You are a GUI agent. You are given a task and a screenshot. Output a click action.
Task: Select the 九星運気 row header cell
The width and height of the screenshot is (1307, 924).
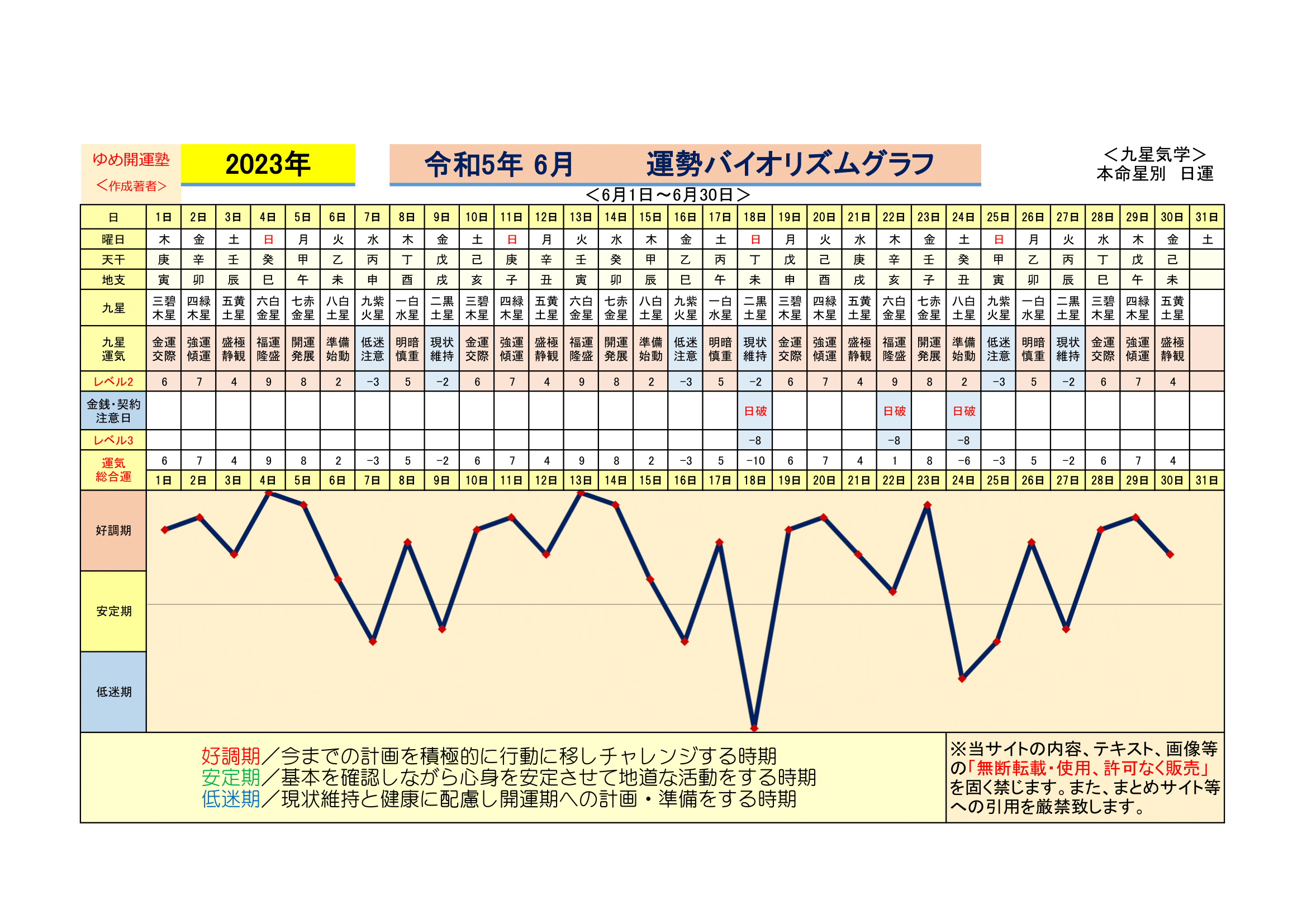(x=113, y=349)
